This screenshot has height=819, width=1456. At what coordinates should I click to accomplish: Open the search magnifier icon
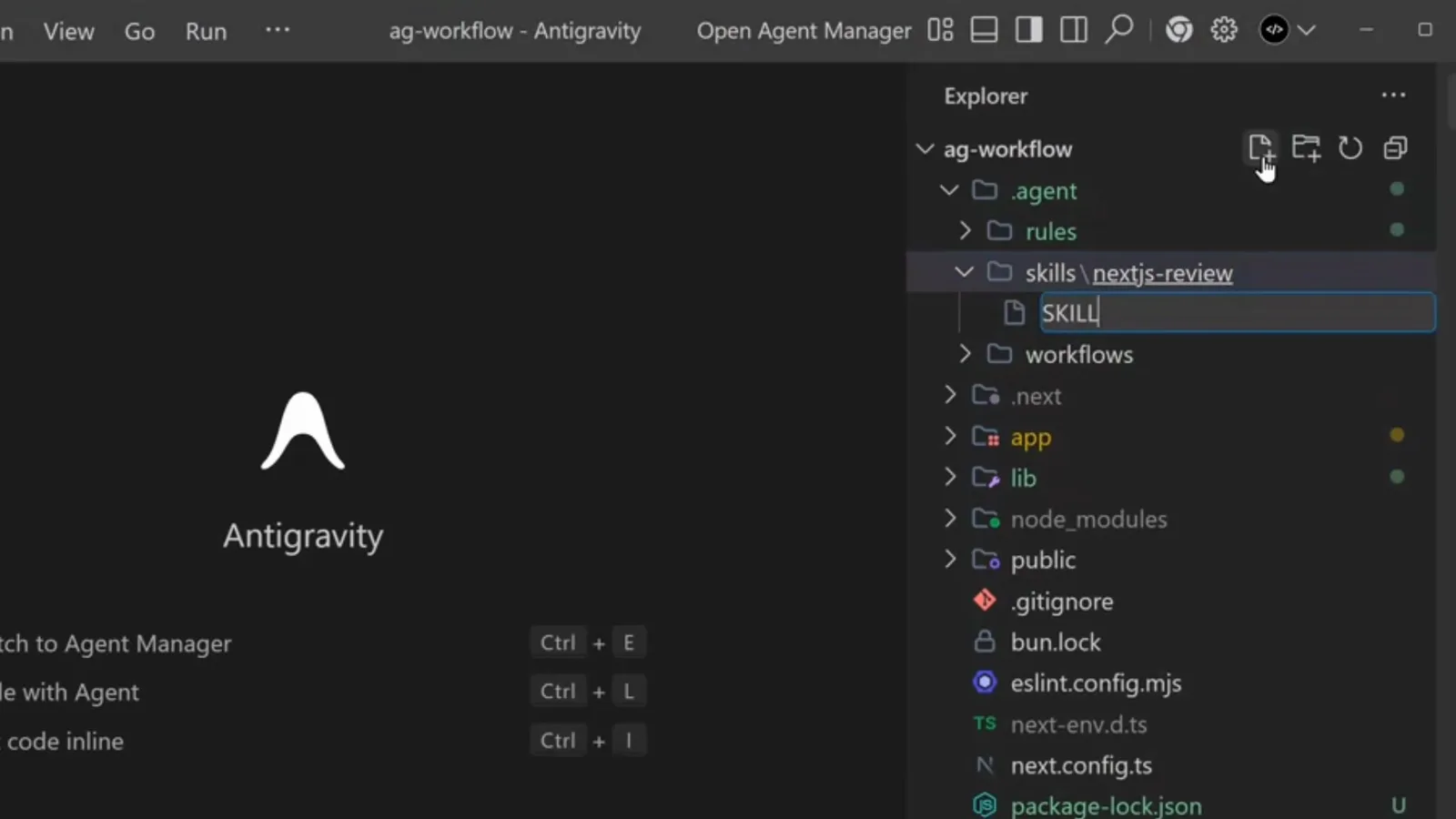point(1118,29)
